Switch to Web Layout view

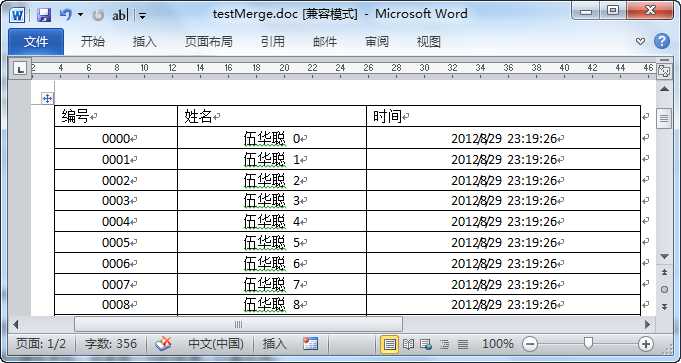pyautogui.click(x=426, y=345)
